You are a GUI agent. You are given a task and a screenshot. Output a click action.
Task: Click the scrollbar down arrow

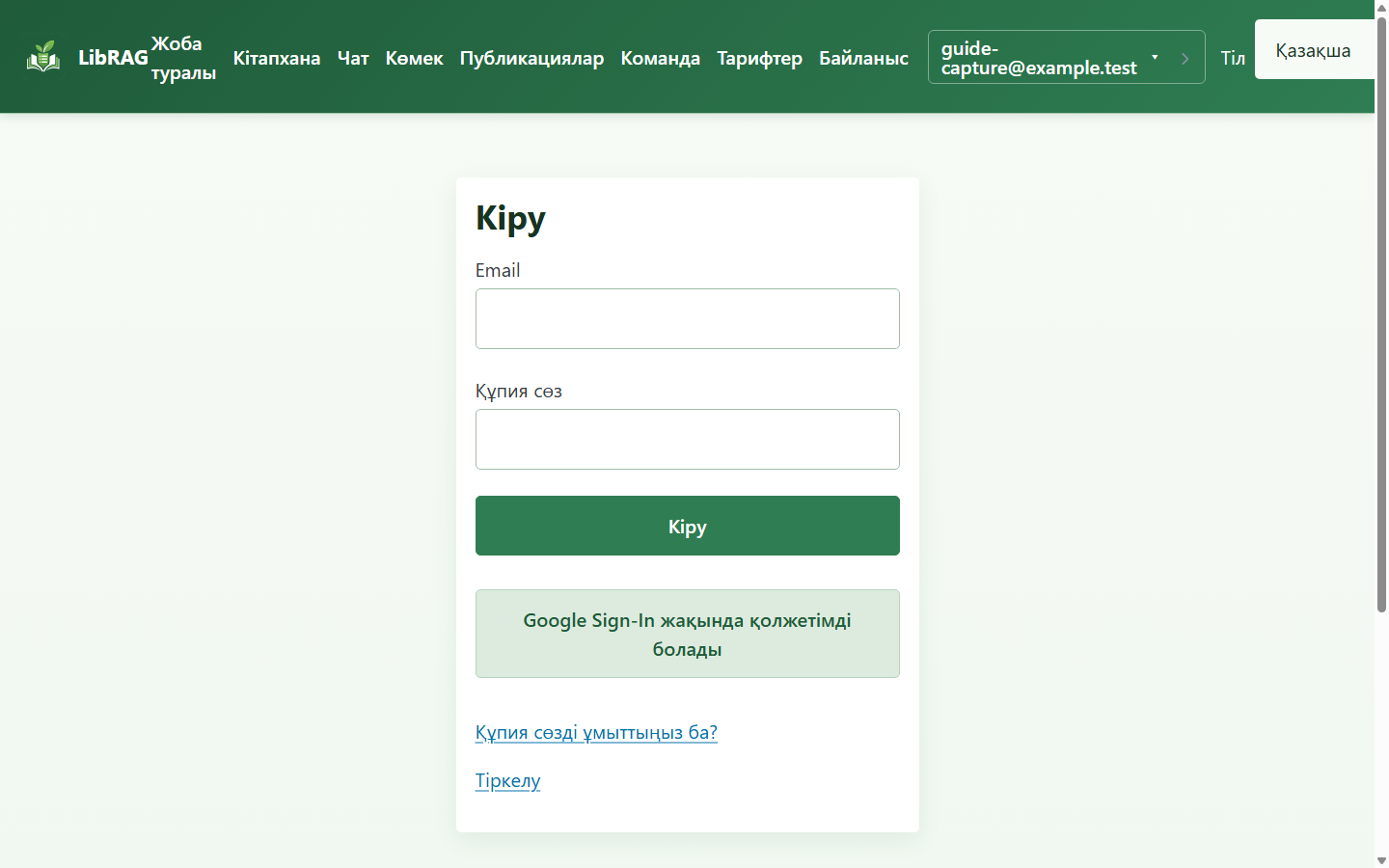coord(1381,860)
